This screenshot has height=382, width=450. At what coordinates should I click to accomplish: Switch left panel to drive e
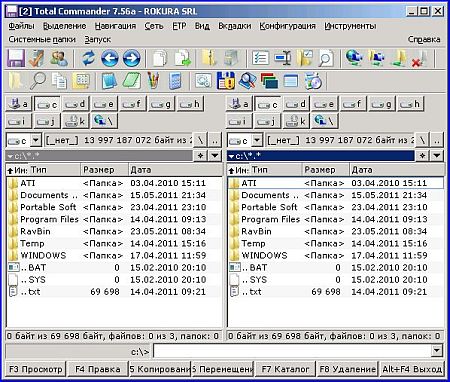tap(104, 104)
